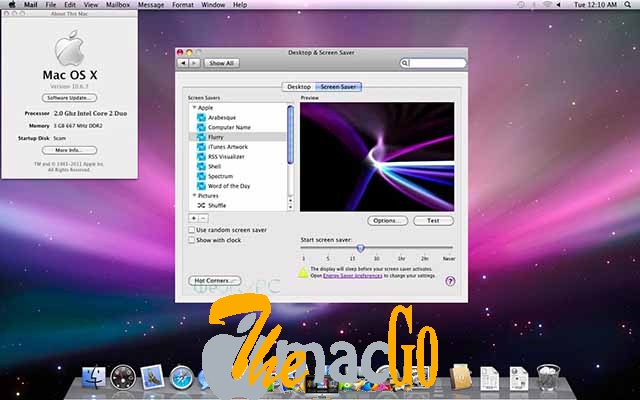Enable Show with clock

pyautogui.click(x=191, y=240)
